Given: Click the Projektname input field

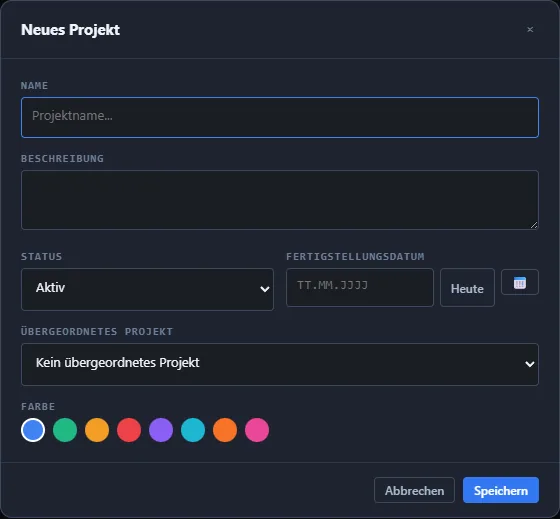Looking at the screenshot, I should 280,117.
